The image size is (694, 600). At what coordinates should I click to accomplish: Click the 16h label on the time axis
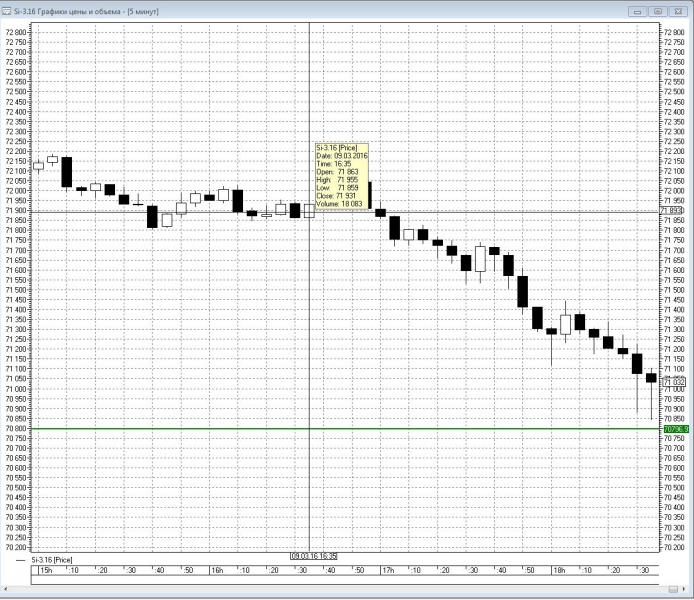pyautogui.click(x=217, y=570)
